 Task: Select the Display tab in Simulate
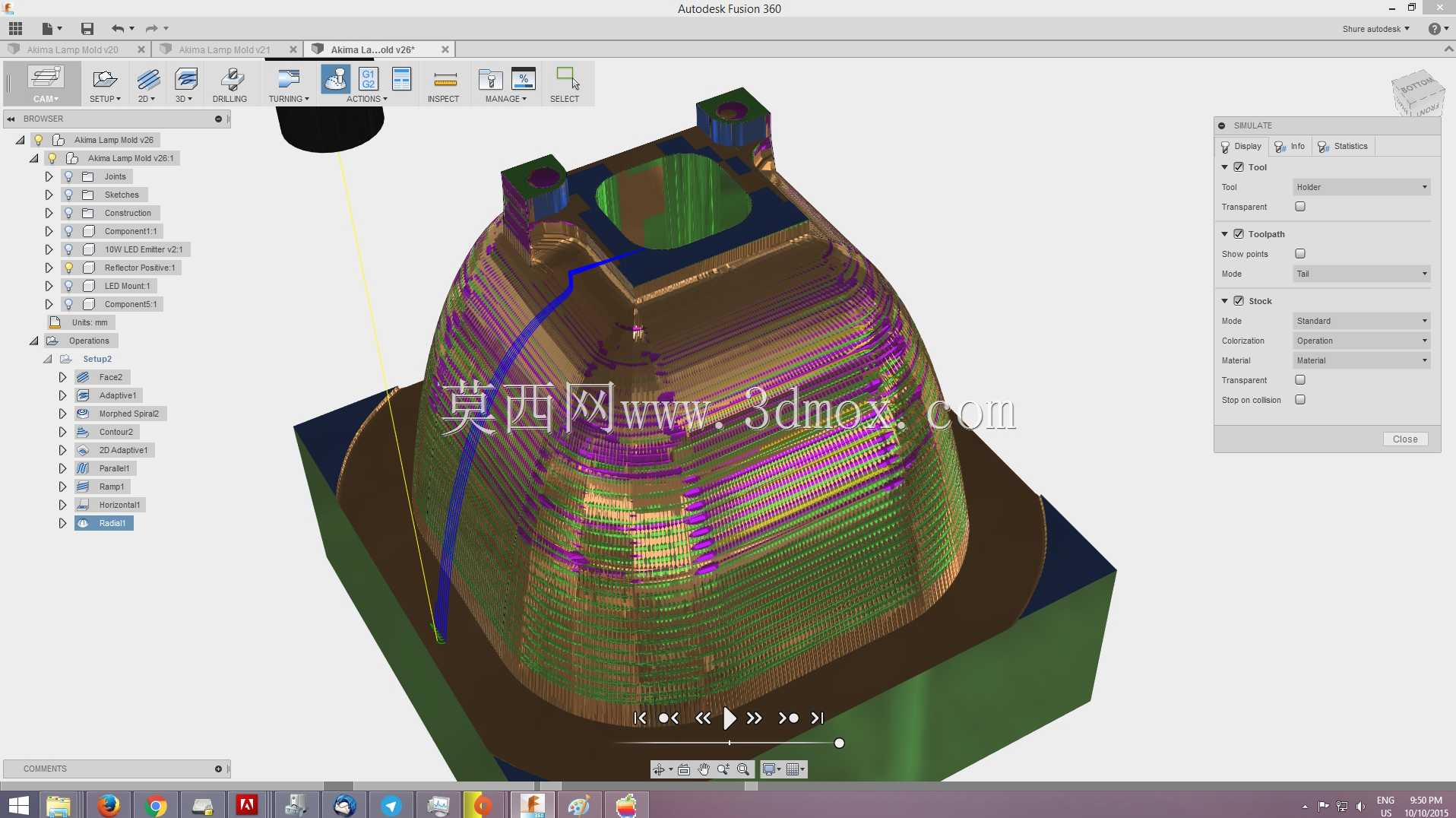(1240, 146)
